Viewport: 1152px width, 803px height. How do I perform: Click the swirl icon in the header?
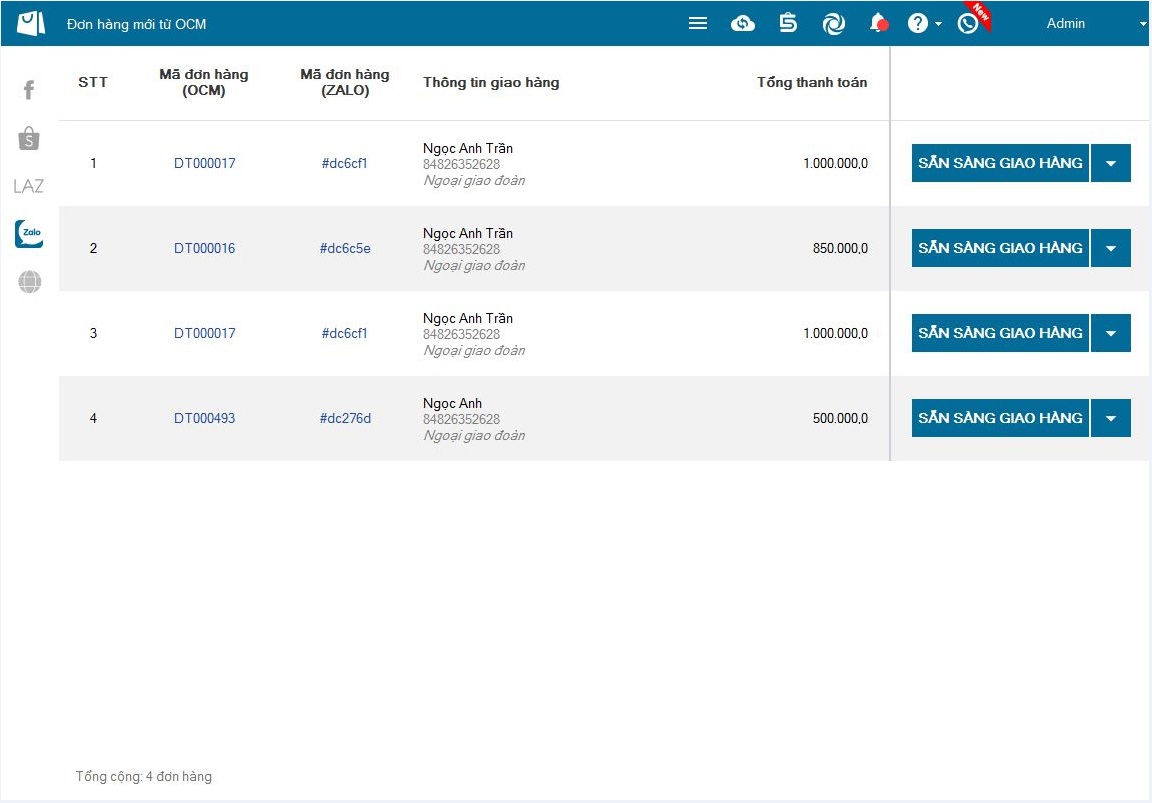pos(834,23)
